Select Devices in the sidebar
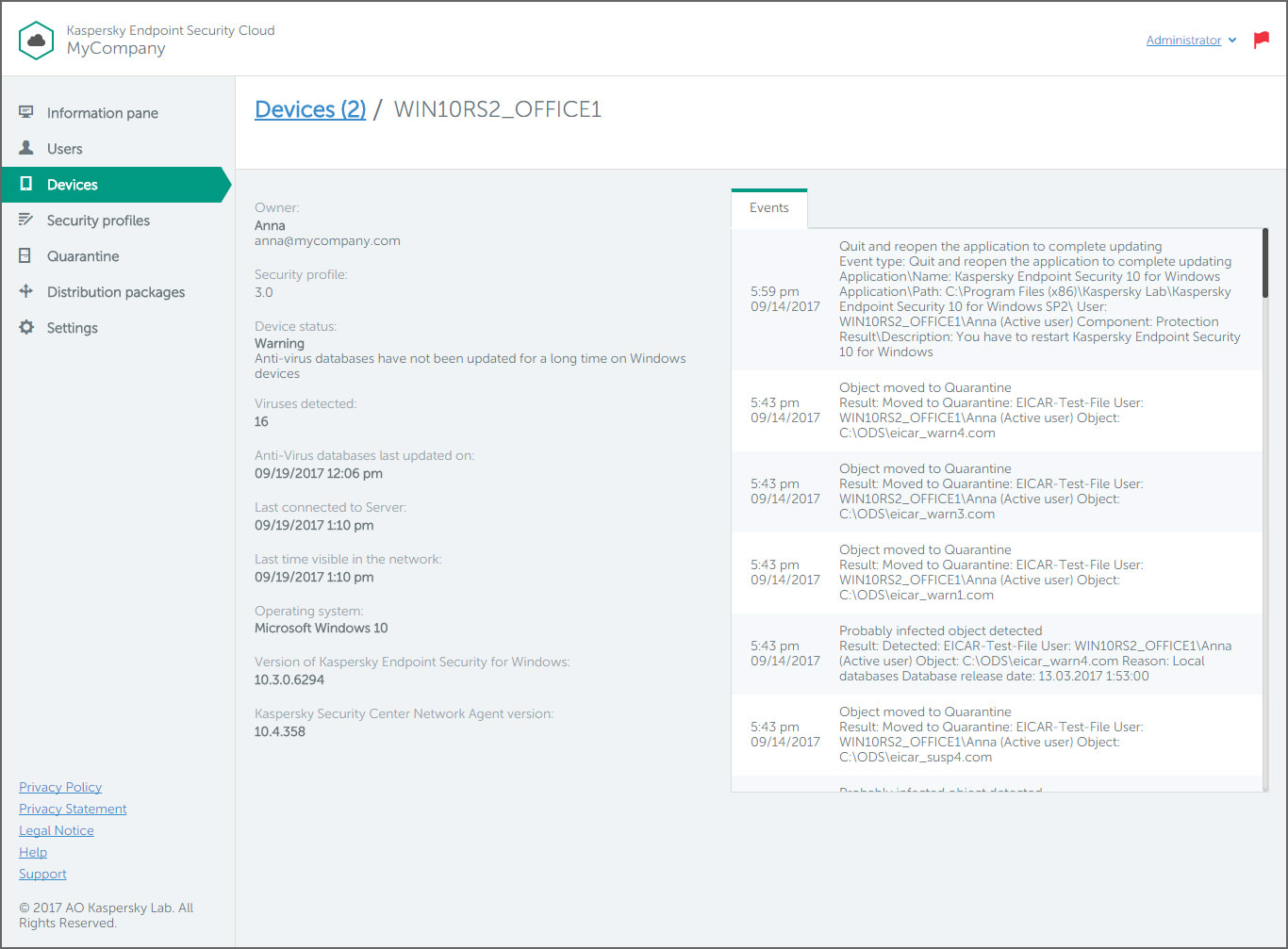The image size is (1288, 949). (117, 185)
